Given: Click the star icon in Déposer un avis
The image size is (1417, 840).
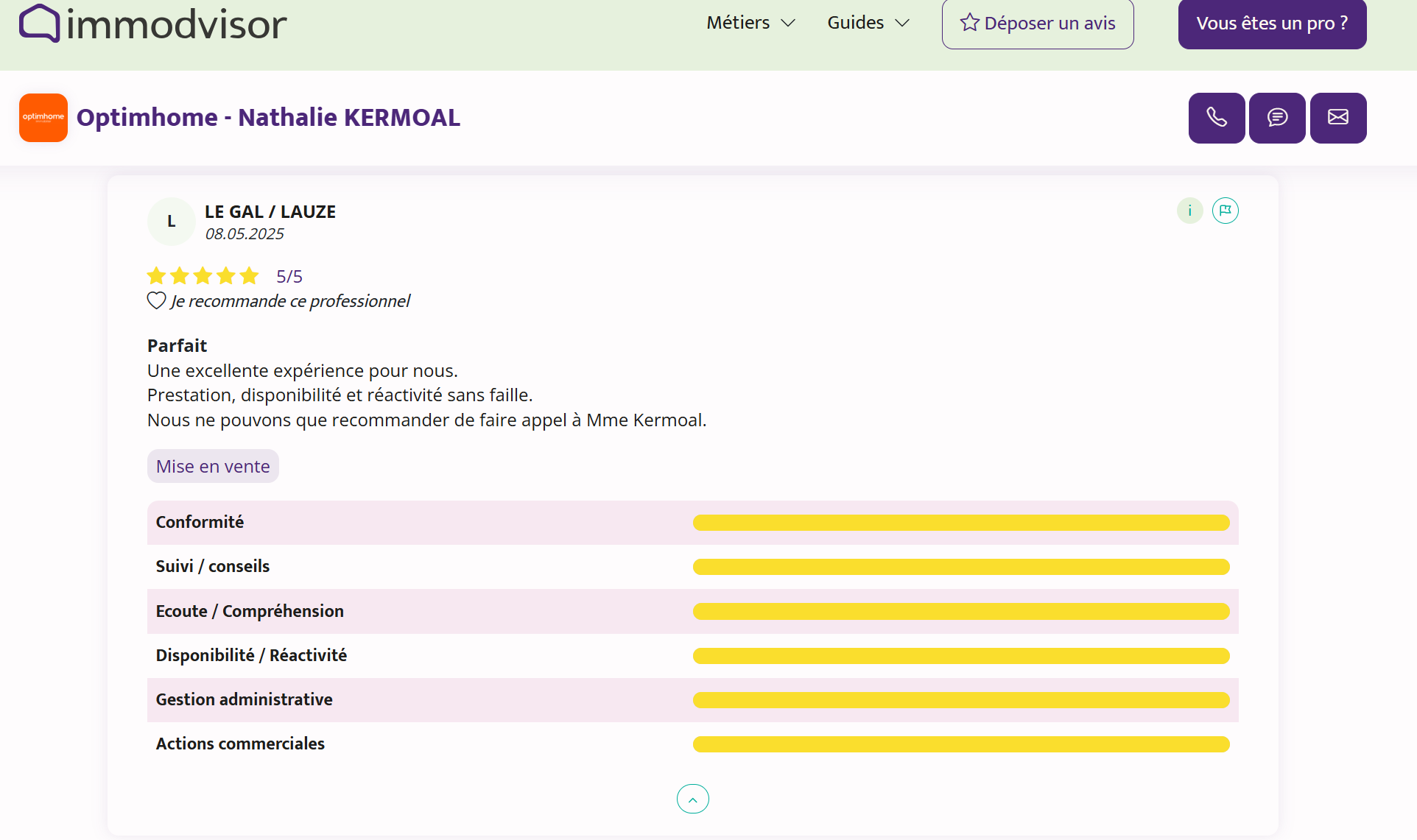Looking at the screenshot, I should tap(969, 23).
